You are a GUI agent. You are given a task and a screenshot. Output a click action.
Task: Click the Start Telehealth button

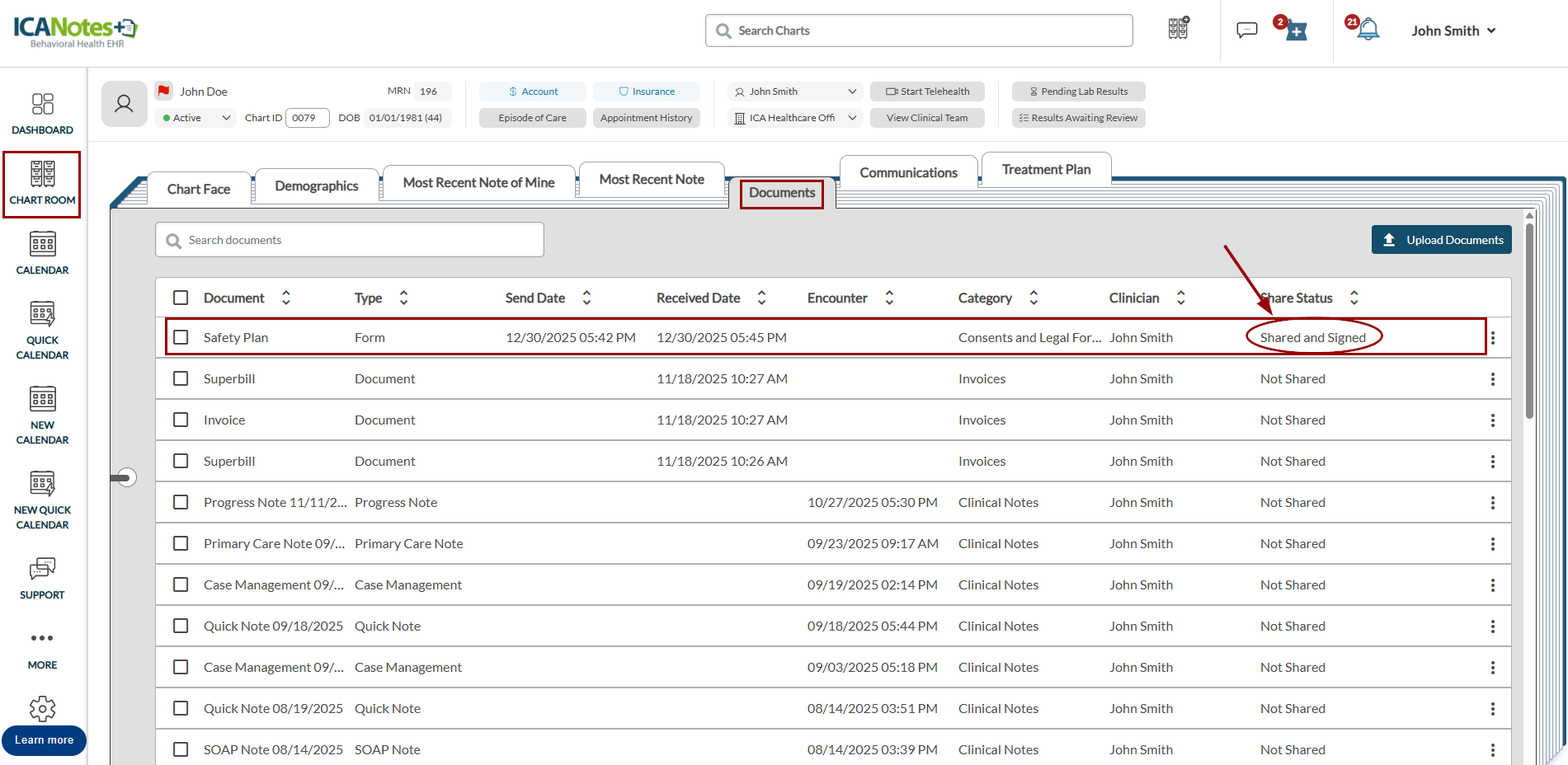[x=927, y=92]
